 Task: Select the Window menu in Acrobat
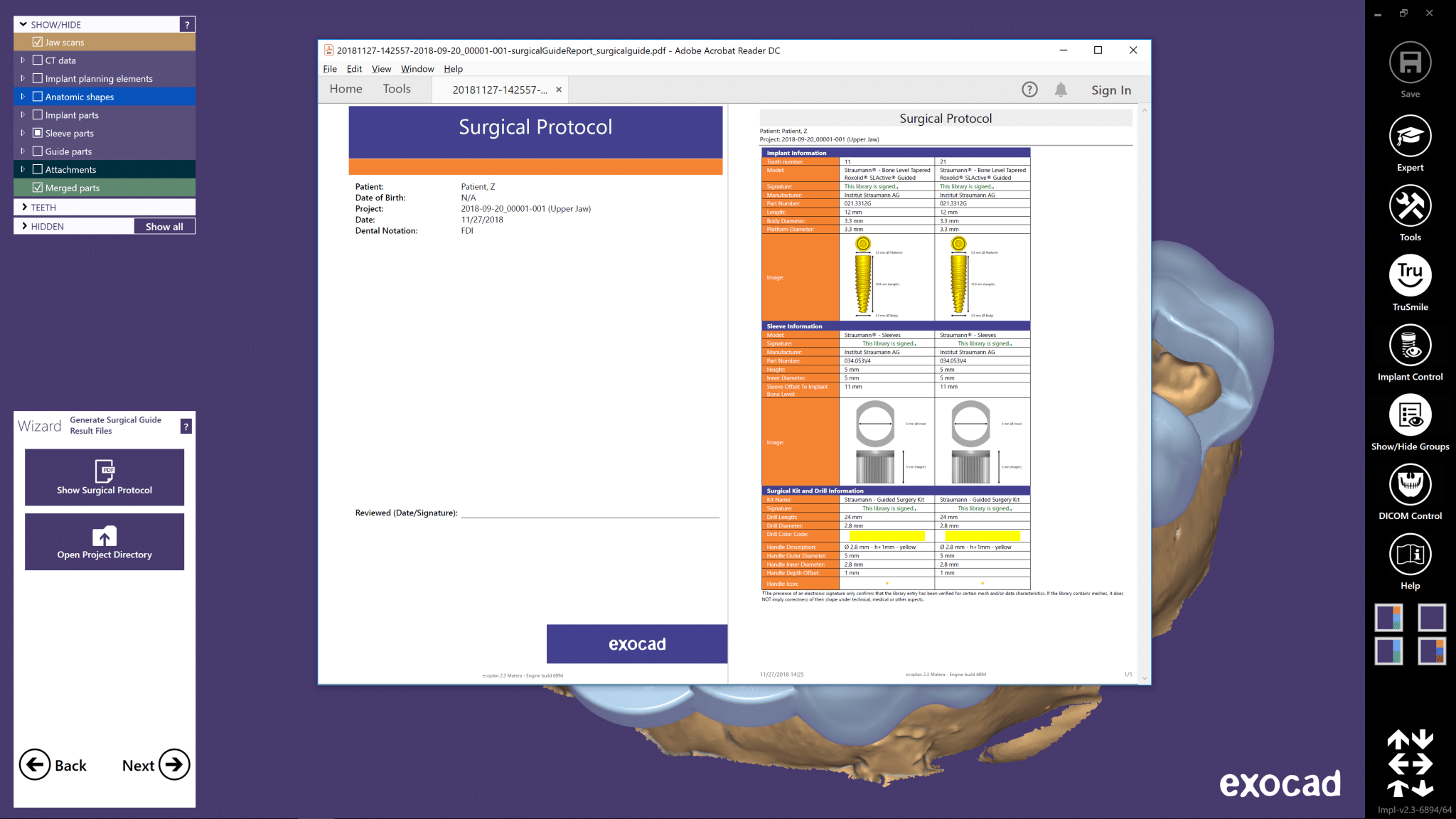pyautogui.click(x=417, y=69)
